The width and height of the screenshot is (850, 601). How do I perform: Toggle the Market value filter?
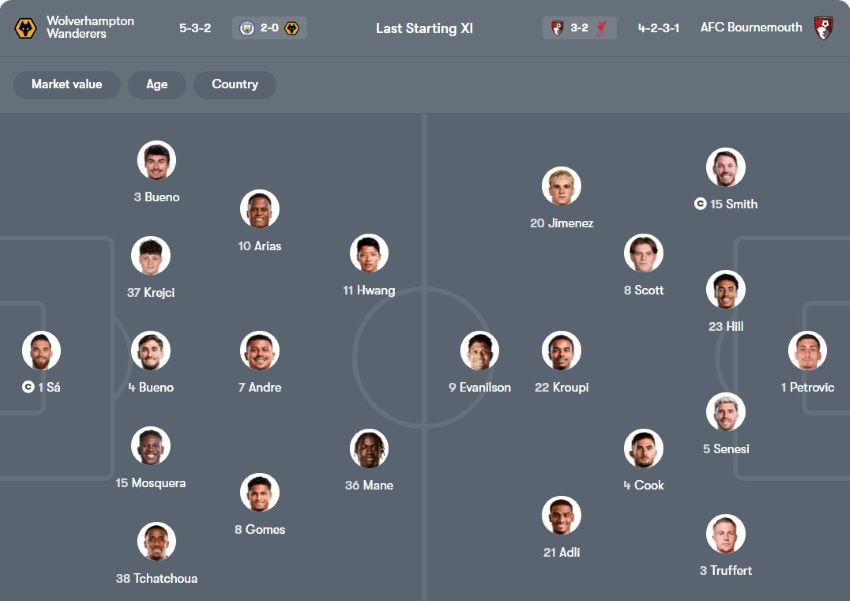[66, 84]
